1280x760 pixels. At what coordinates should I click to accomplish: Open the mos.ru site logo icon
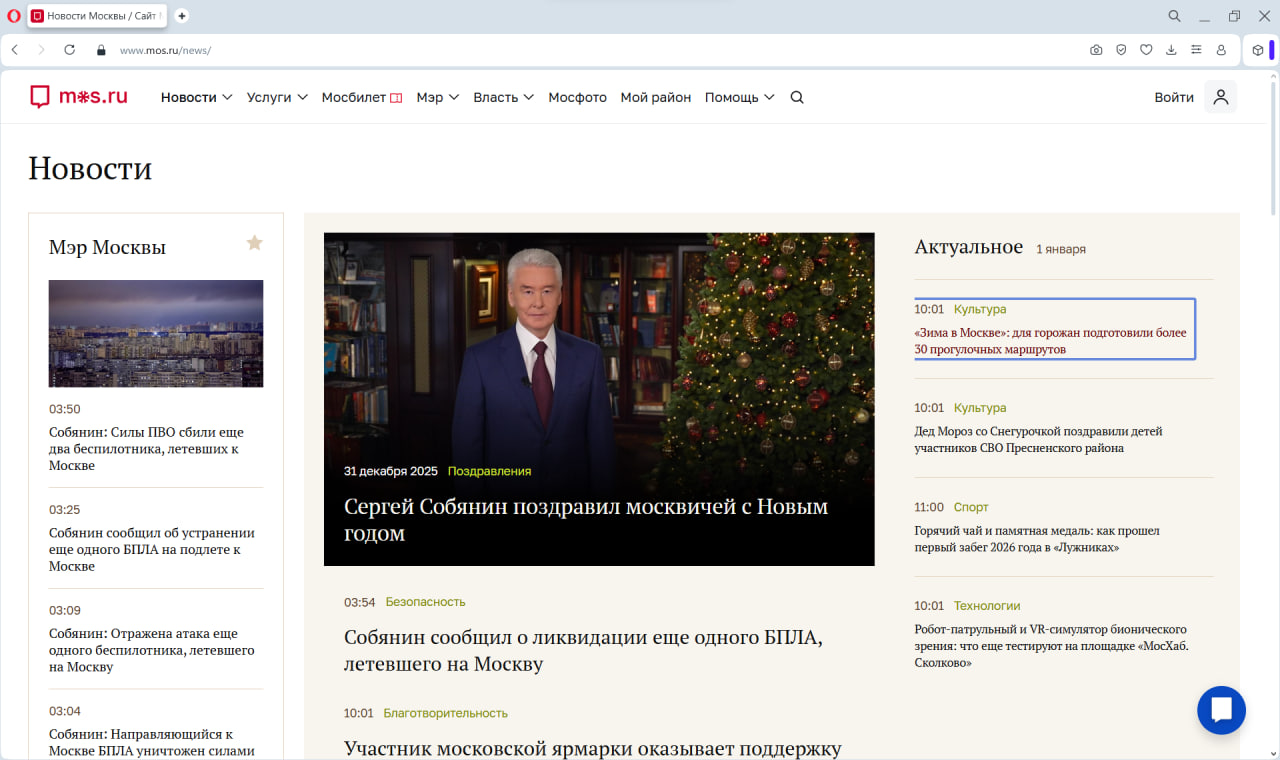[40, 96]
